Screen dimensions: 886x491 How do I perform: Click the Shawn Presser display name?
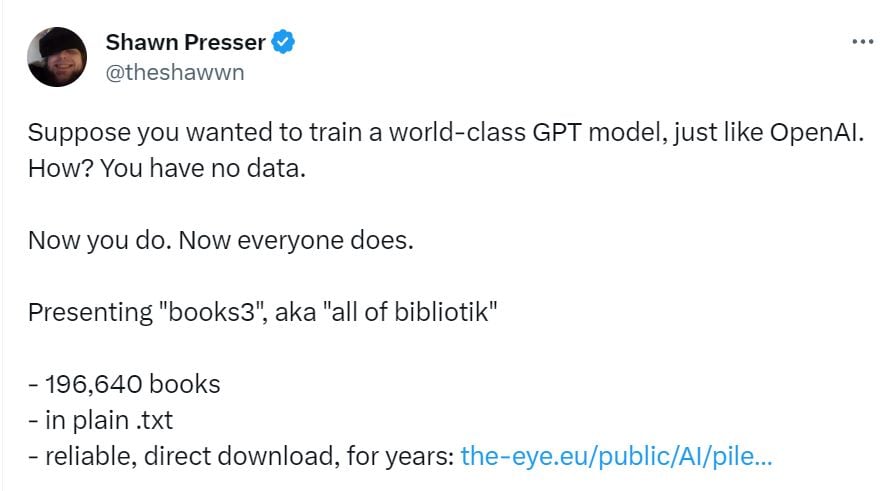pyautogui.click(x=185, y=42)
